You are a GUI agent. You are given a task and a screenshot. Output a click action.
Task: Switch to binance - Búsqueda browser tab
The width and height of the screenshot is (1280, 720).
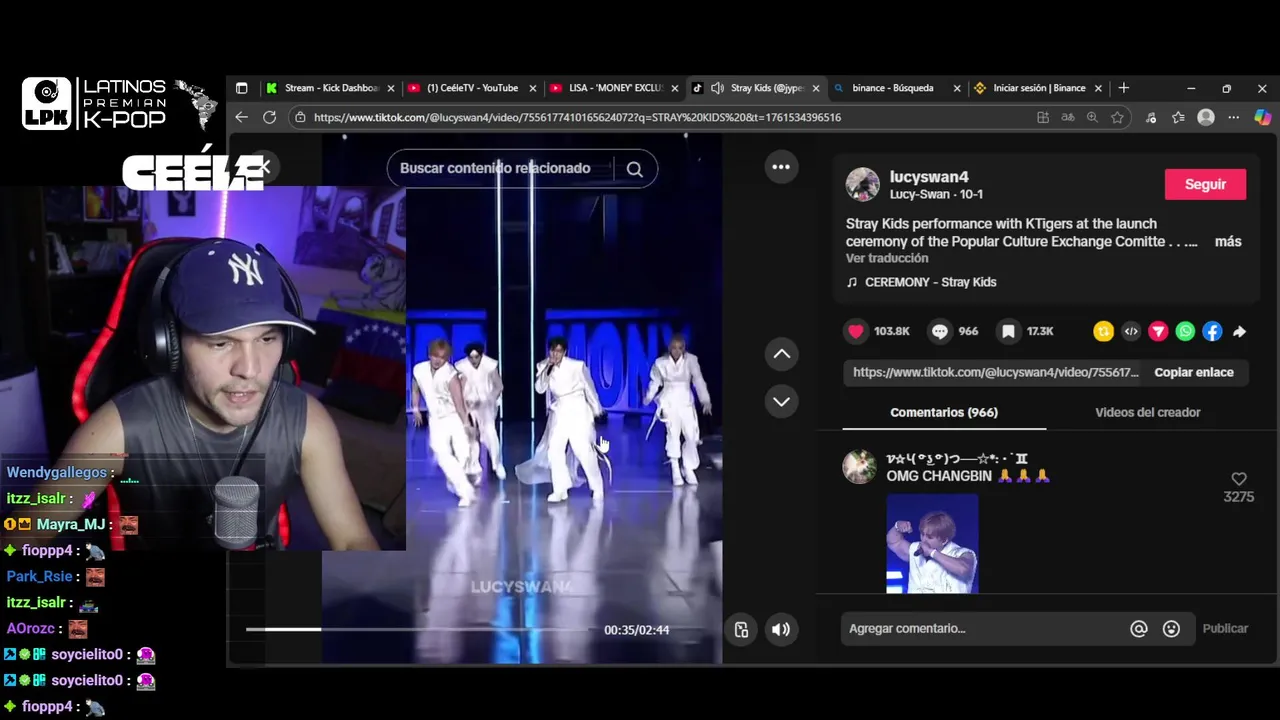[892, 88]
